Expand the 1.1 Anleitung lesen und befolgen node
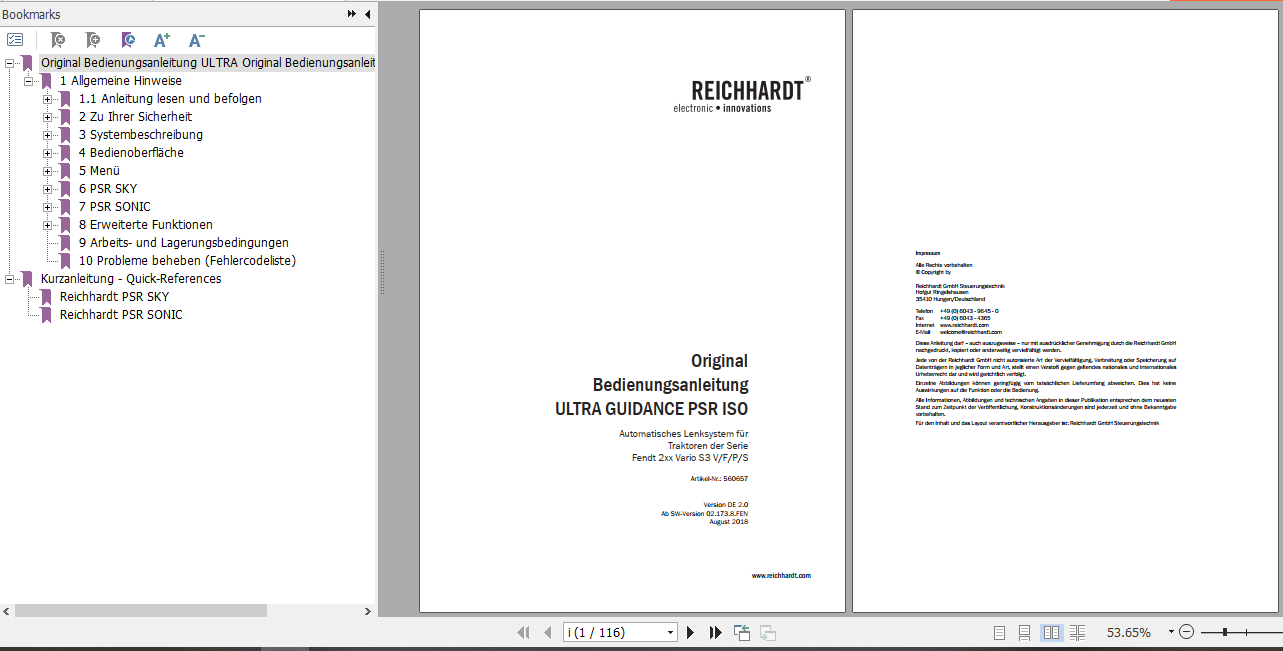The image size is (1283, 651). [48, 99]
